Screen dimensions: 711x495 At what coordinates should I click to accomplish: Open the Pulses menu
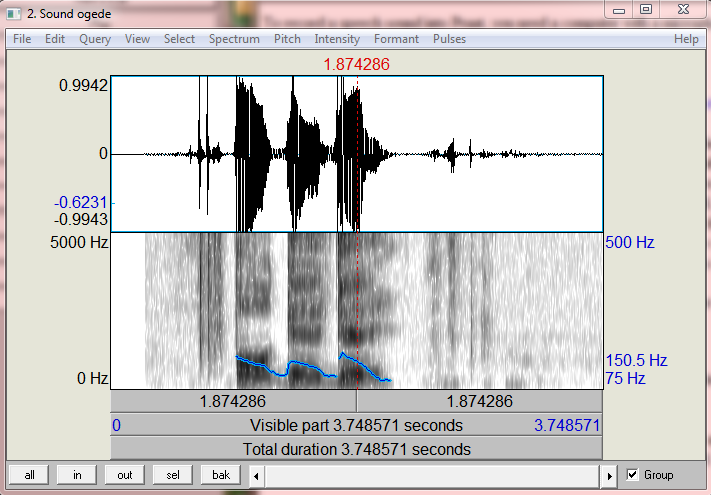(449, 39)
